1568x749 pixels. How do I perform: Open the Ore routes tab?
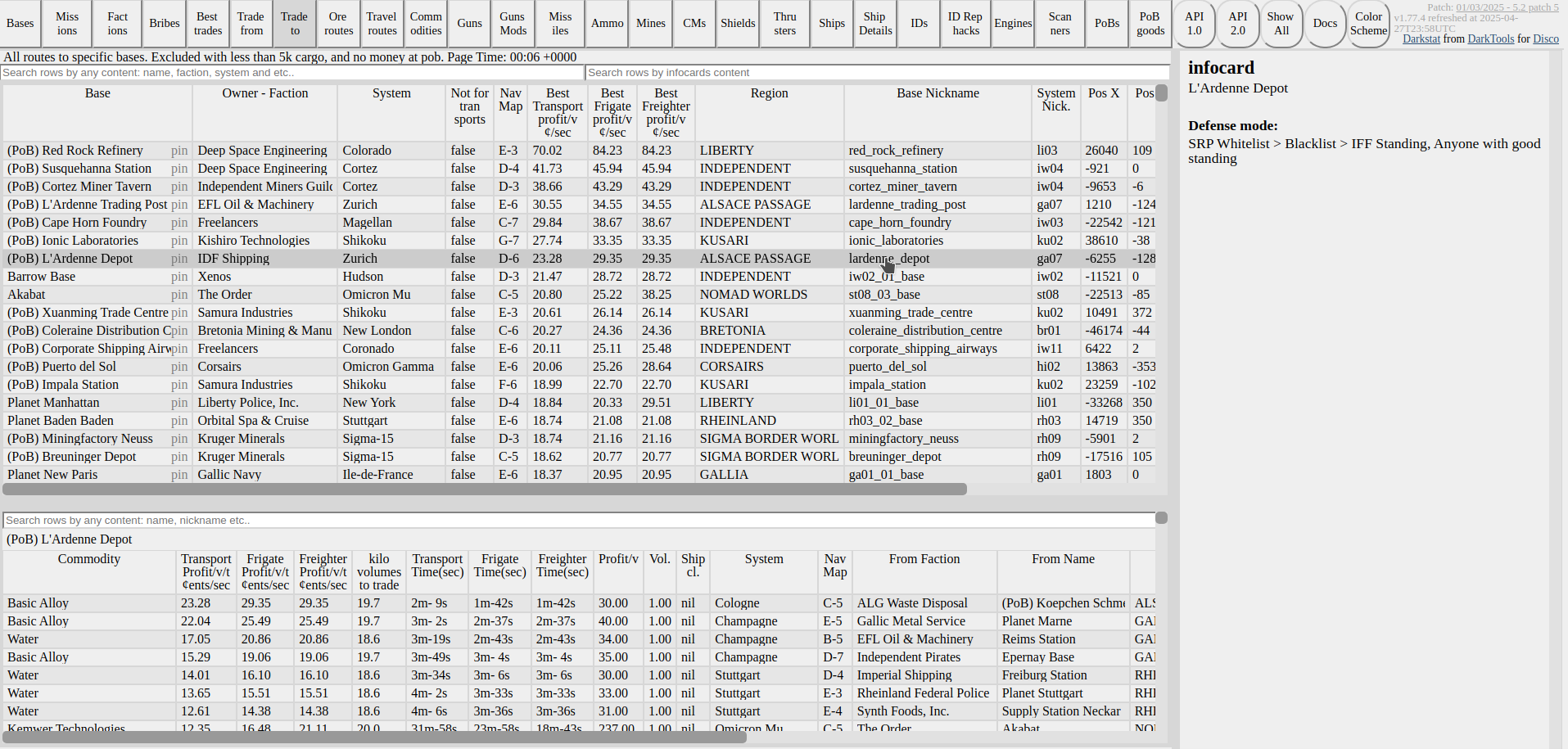click(x=338, y=24)
